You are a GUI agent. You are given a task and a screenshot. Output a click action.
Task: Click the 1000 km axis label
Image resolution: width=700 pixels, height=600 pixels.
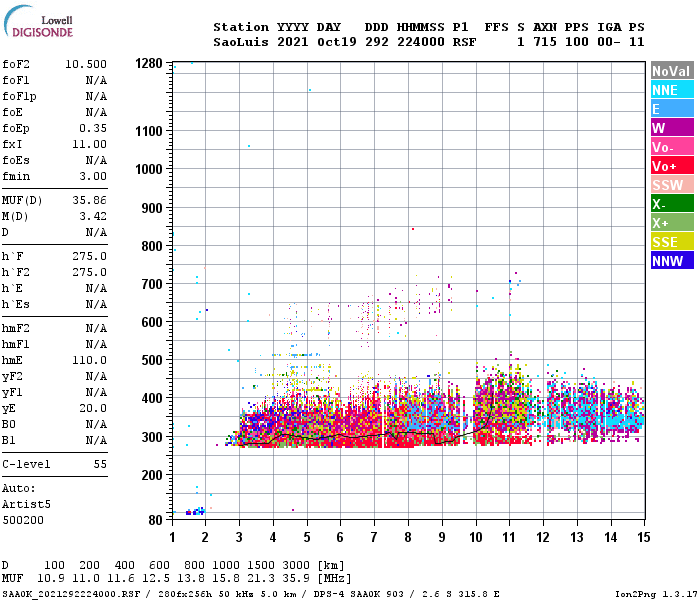149,169
